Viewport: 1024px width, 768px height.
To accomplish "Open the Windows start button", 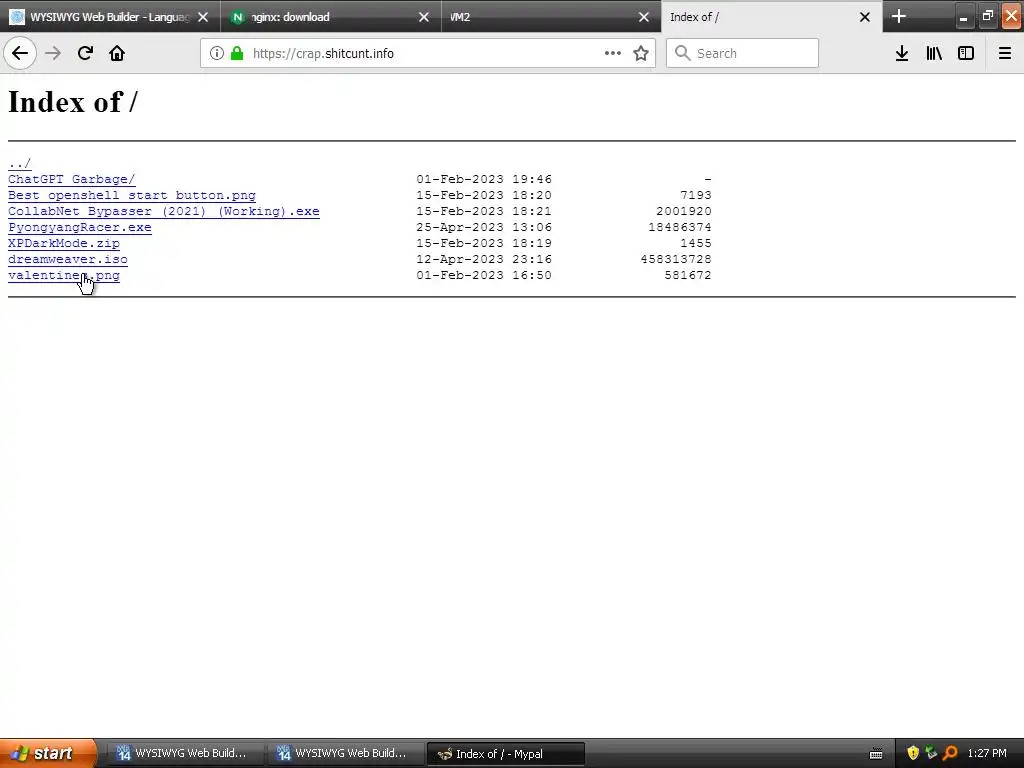I will point(47,754).
